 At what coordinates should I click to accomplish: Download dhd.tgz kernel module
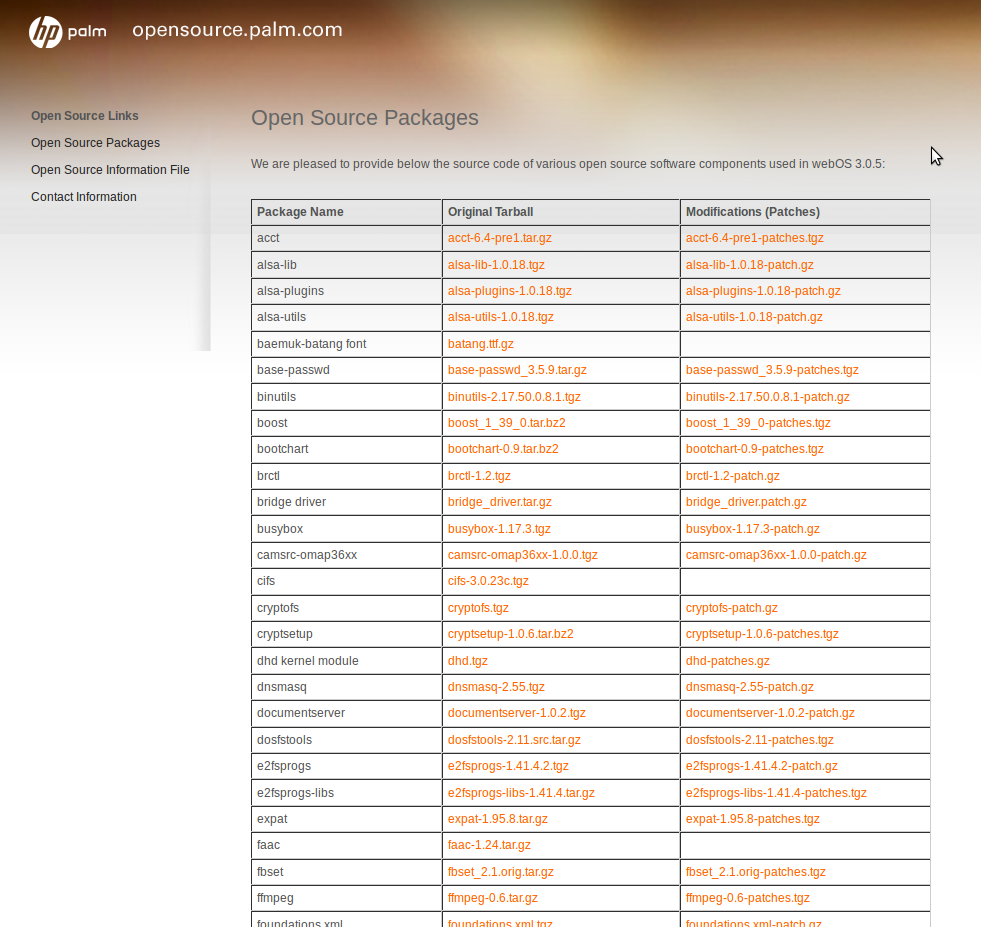tap(467, 661)
